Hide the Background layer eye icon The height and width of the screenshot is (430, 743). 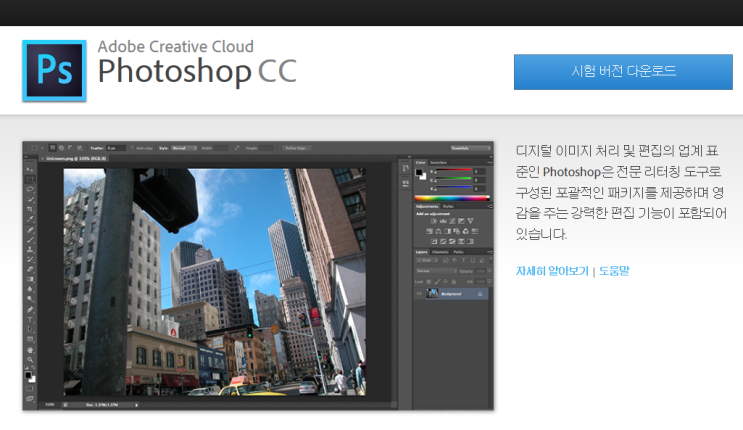coord(419,294)
